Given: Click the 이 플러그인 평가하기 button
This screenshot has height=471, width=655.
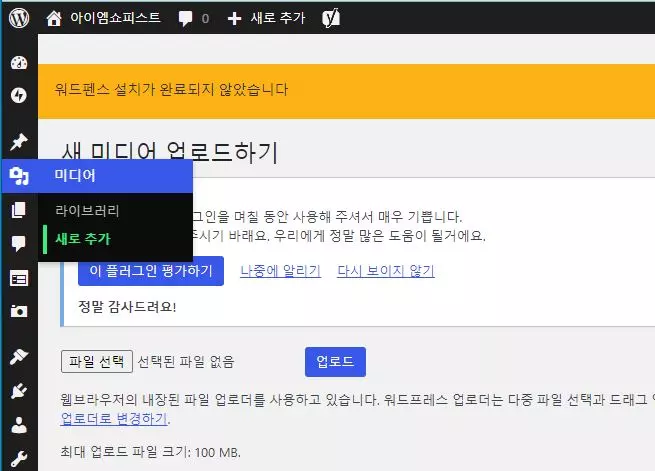Looking at the screenshot, I should 151,271.
